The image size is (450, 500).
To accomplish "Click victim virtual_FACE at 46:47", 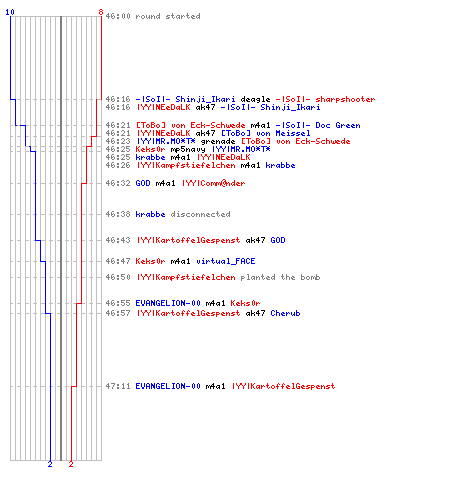I will [x=226, y=261].
